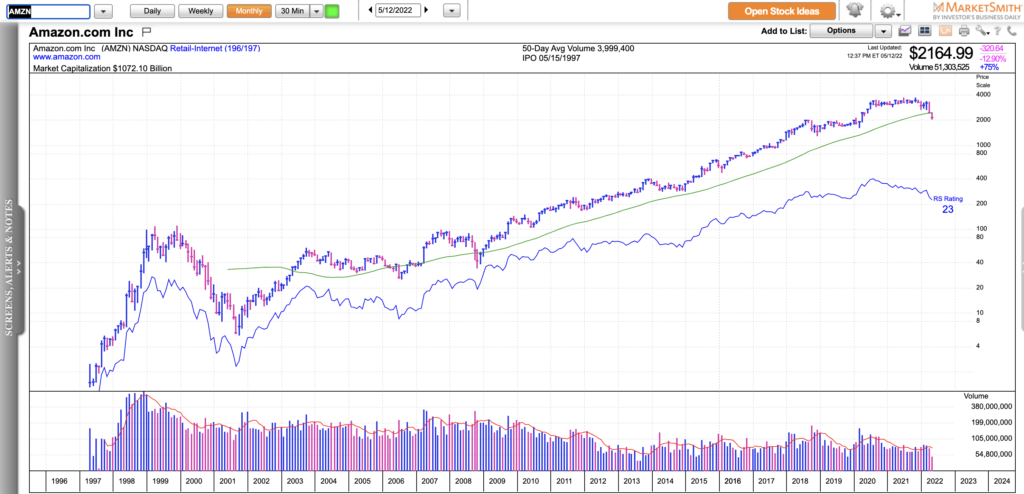Expand the Add to List dropdown arrow

883,31
